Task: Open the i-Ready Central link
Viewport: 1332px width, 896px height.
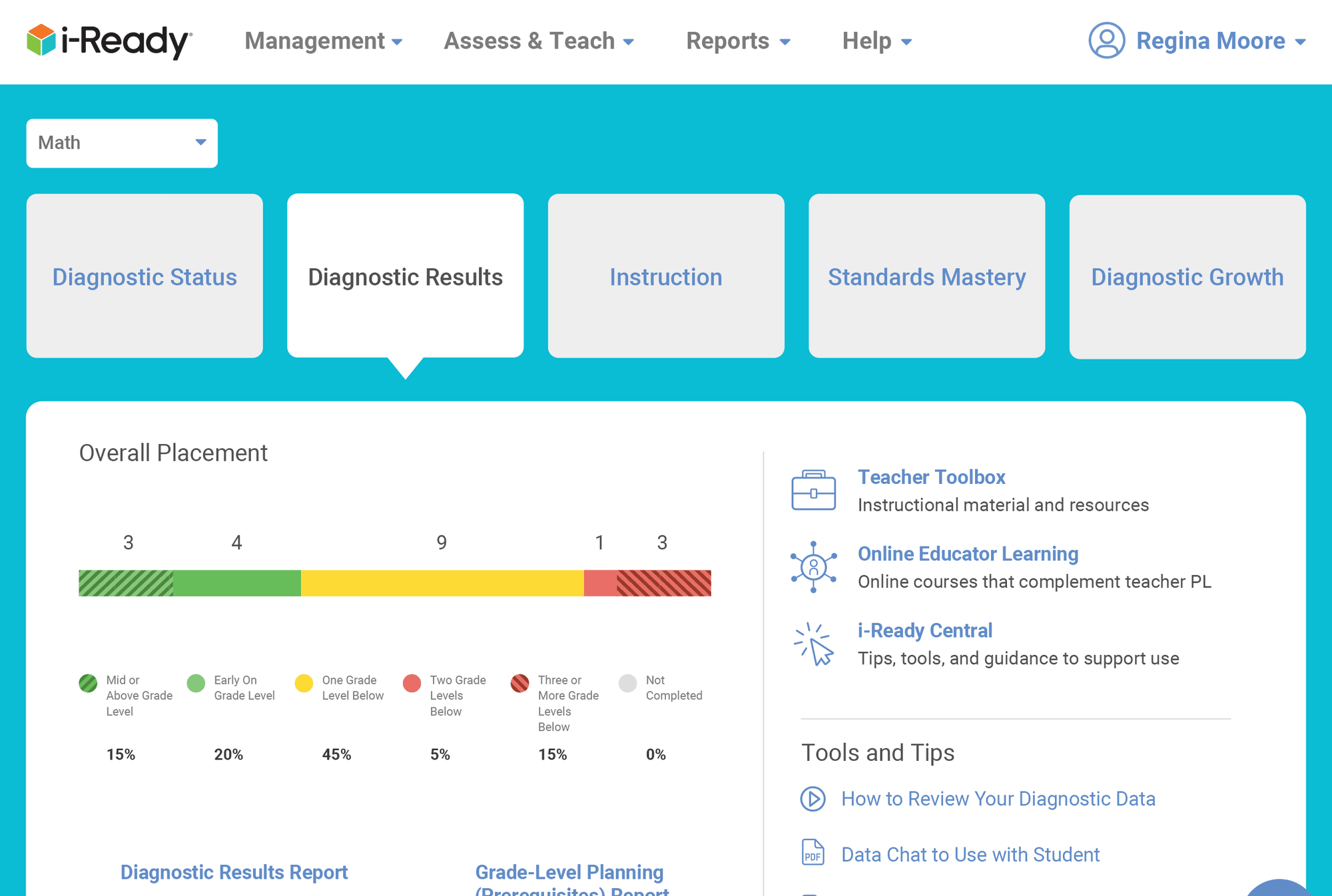Action: tap(924, 630)
